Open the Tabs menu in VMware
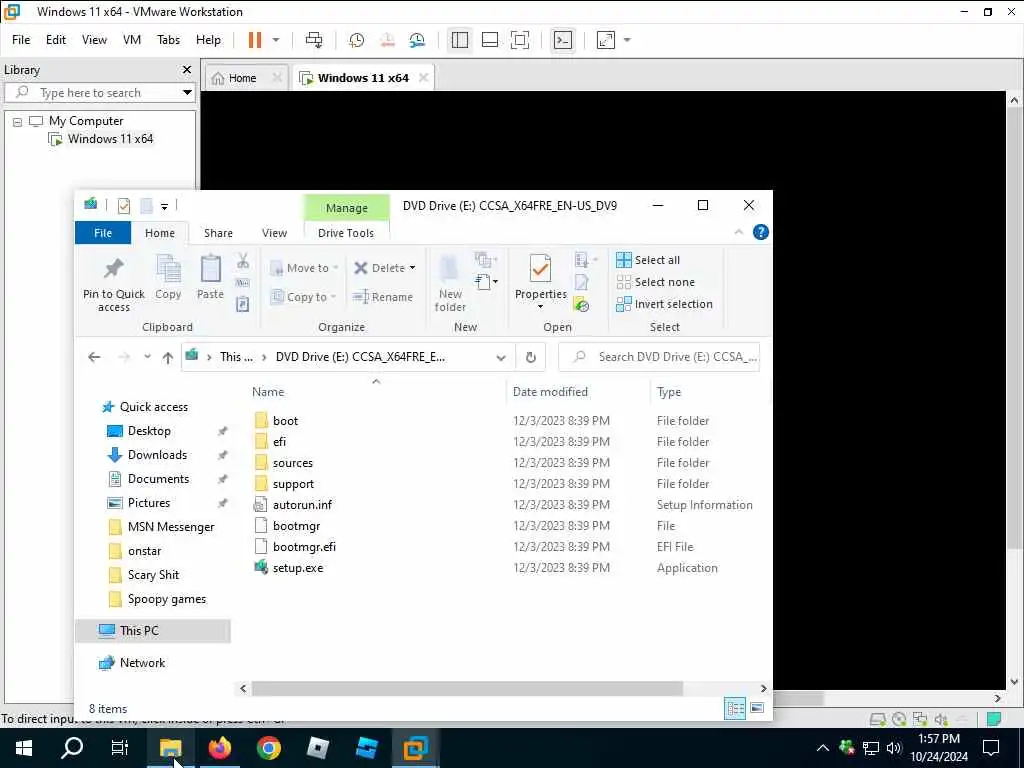1024x768 pixels. point(168,40)
